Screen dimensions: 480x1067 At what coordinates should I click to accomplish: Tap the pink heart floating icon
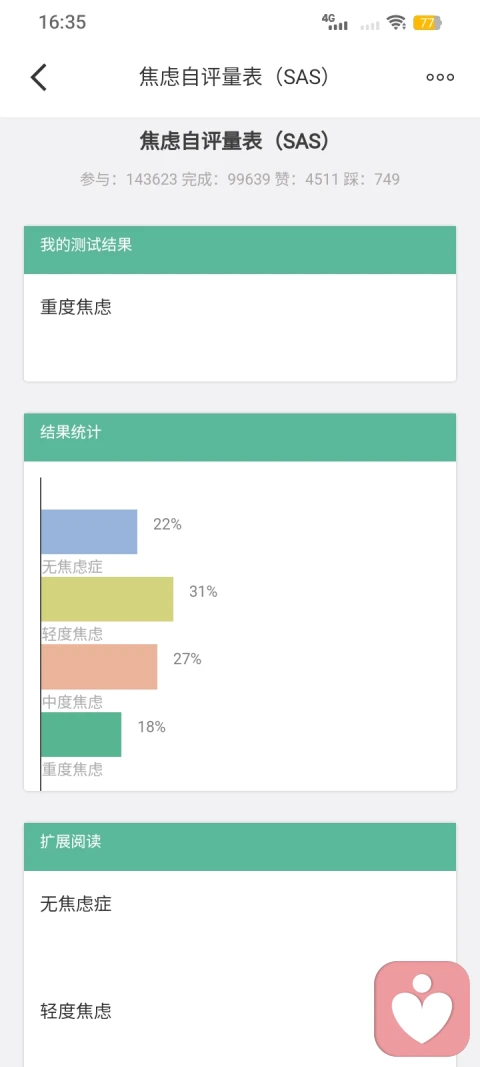pos(422,1008)
